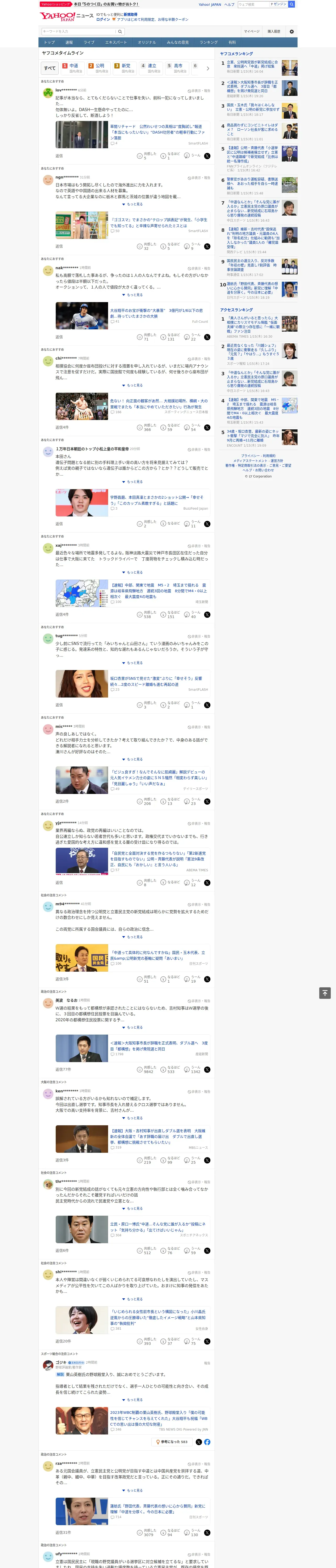Open 購入履歴 link

pyautogui.click(x=274, y=31)
